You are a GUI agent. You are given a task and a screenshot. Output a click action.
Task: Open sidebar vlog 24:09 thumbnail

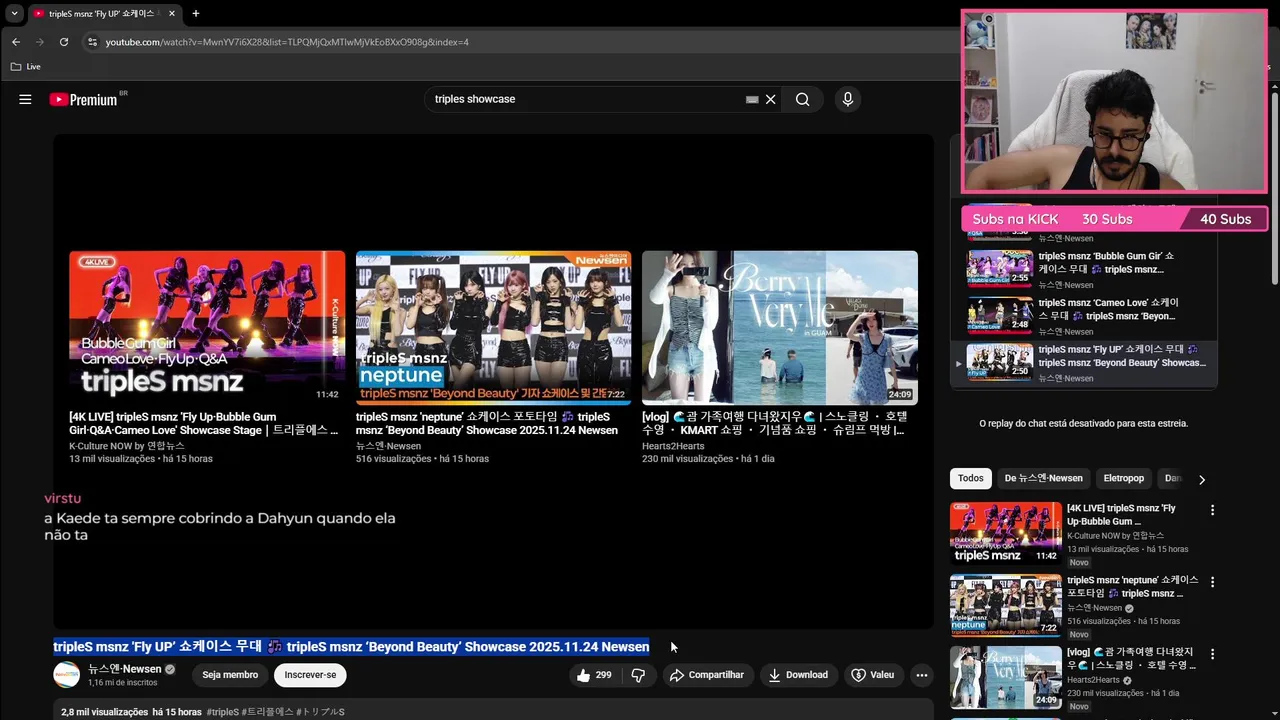tap(1005, 677)
